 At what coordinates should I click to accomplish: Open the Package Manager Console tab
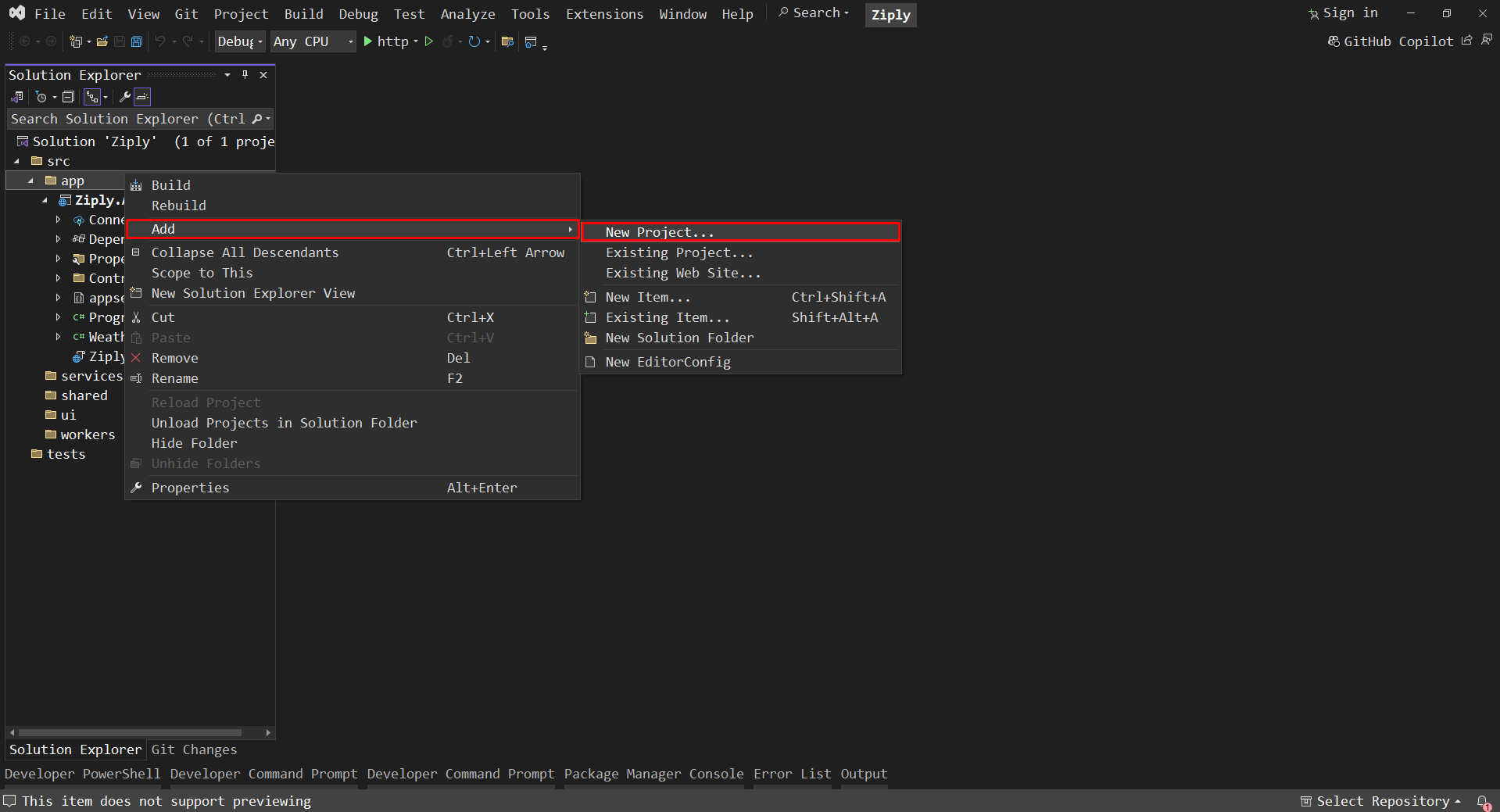[653, 774]
